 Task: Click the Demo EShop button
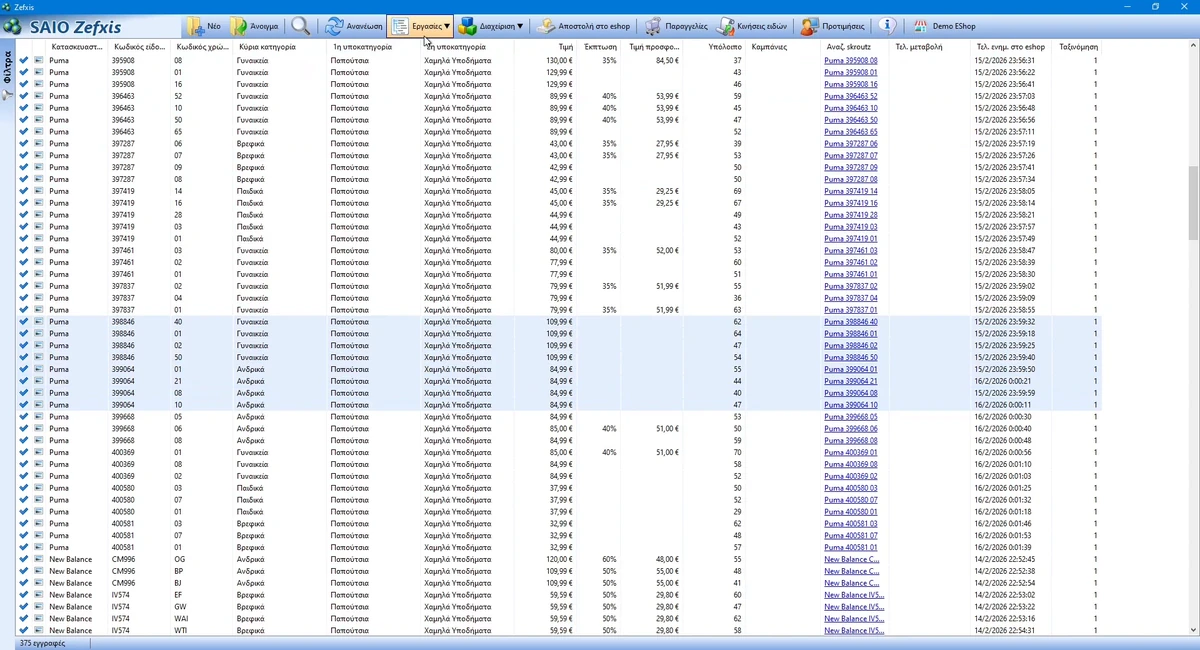coord(943,27)
